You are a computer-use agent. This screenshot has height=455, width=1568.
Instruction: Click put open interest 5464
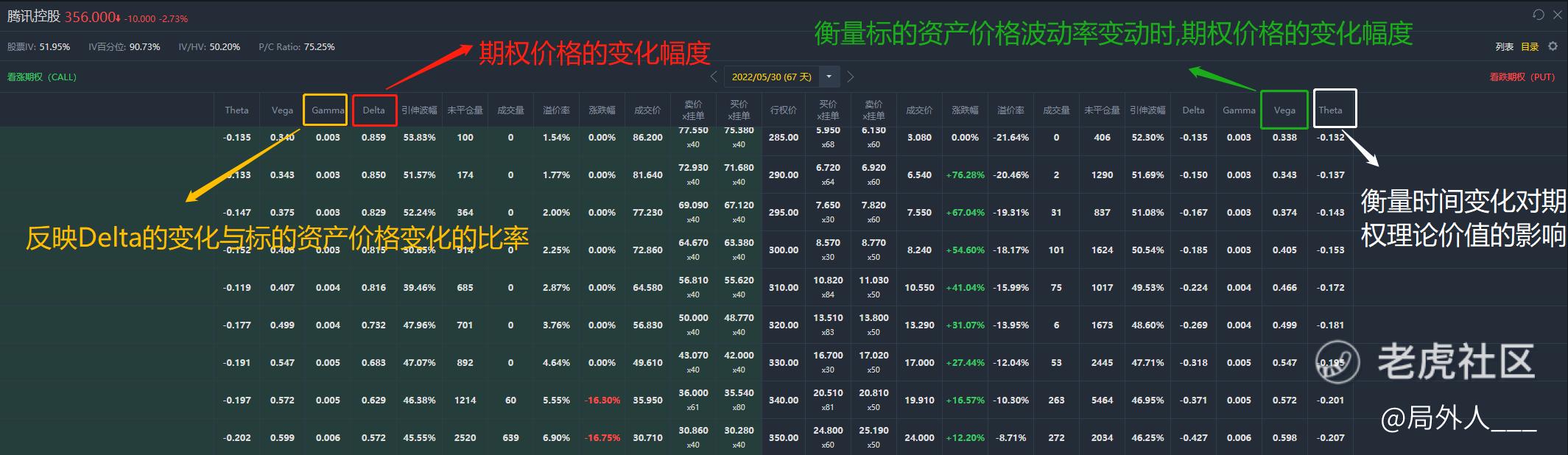(x=1102, y=401)
